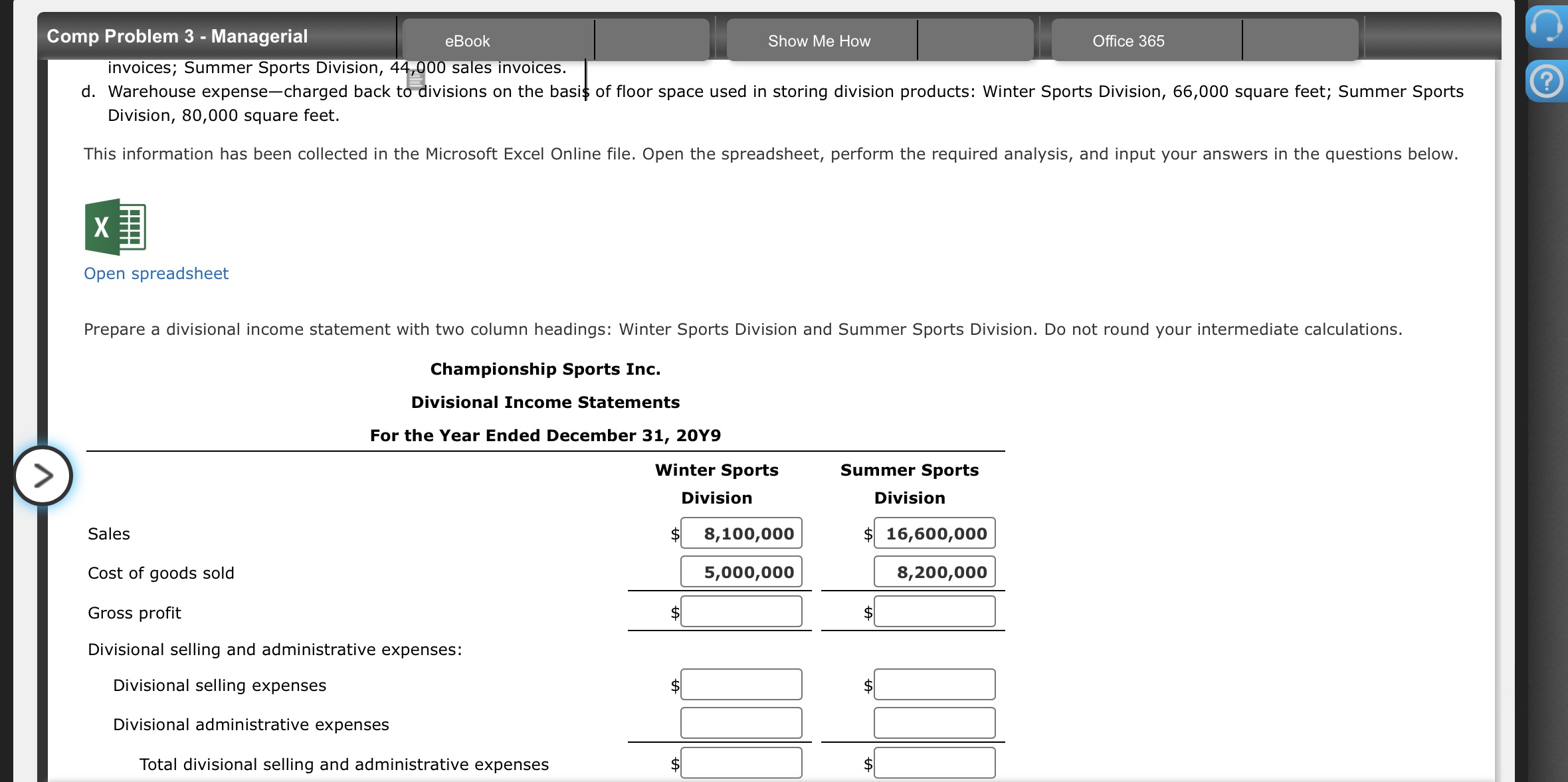Edit Summer Sports Sales field
1568x782 pixels.
[934, 534]
